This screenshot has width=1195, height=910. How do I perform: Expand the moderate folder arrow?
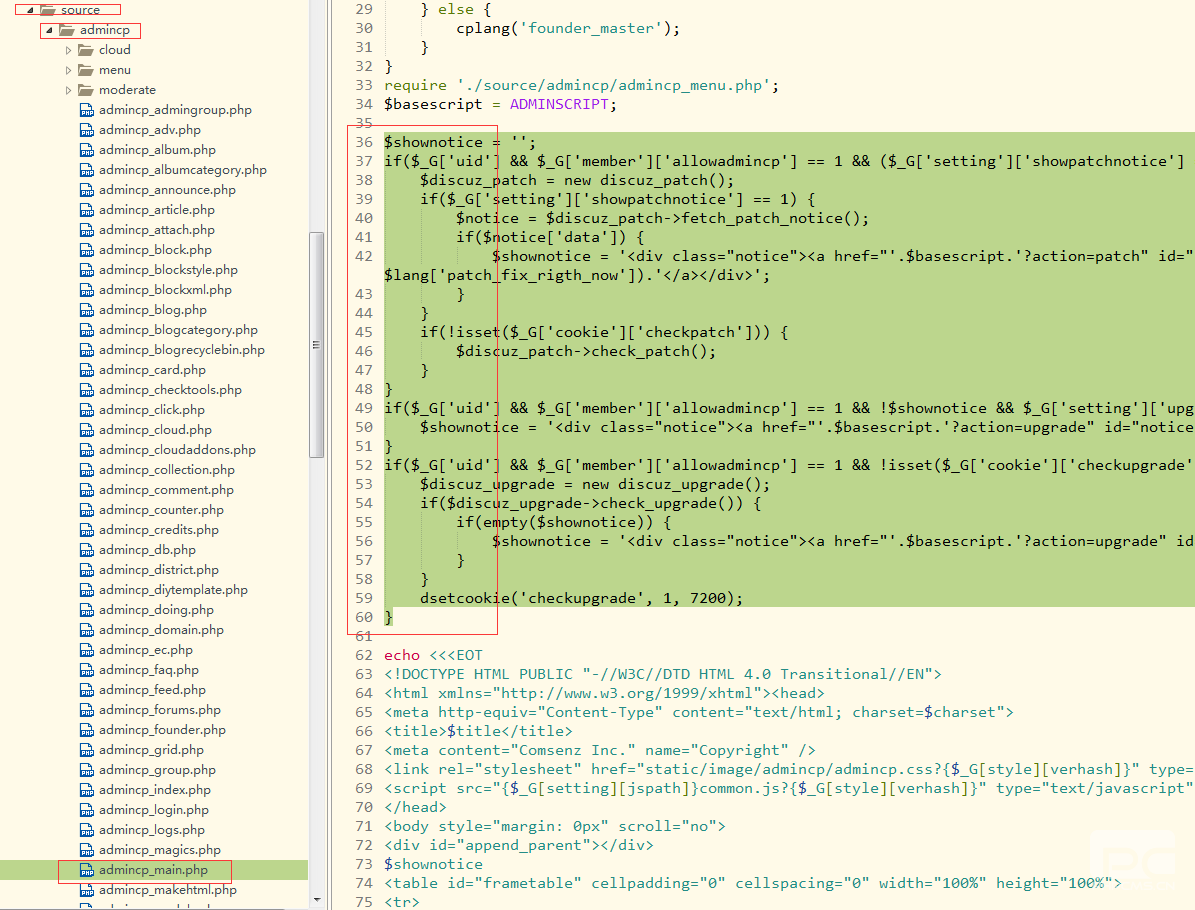[69, 90]
